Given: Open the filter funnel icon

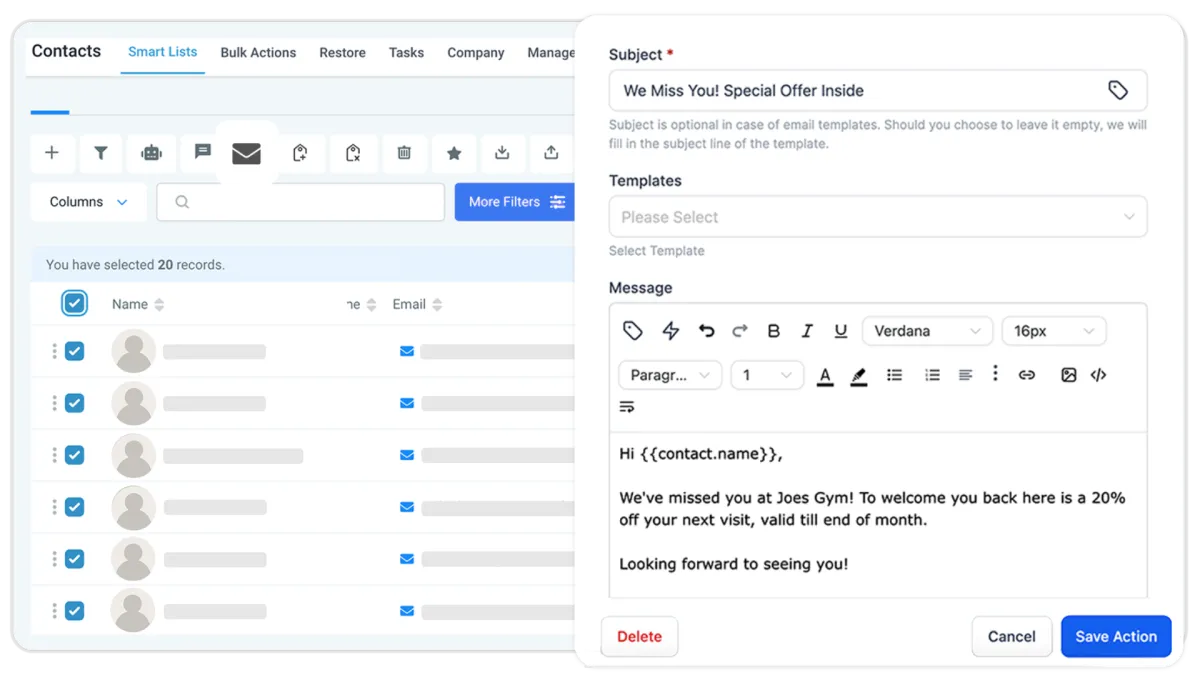Looking at the screenshot, I should pyautogui.click(x=101, y=153).
